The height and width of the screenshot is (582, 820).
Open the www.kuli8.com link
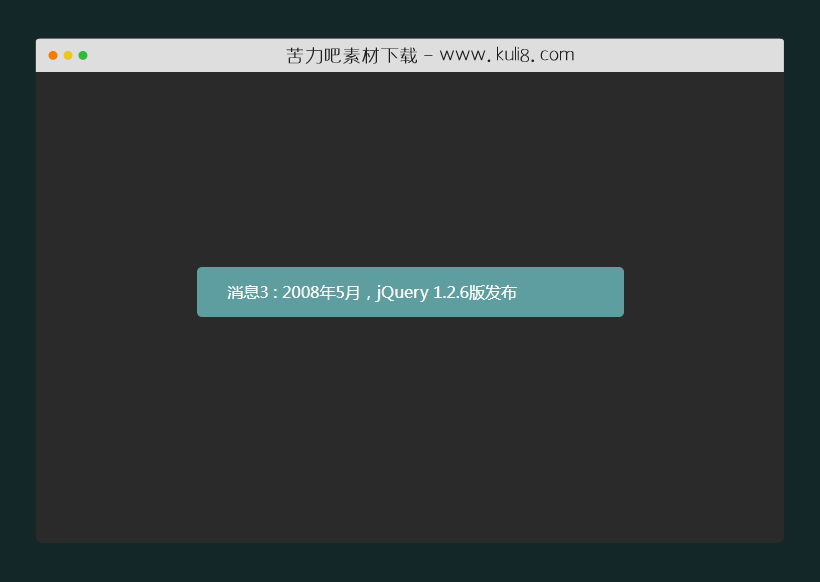pyautogui.click(x=506, y=55)
